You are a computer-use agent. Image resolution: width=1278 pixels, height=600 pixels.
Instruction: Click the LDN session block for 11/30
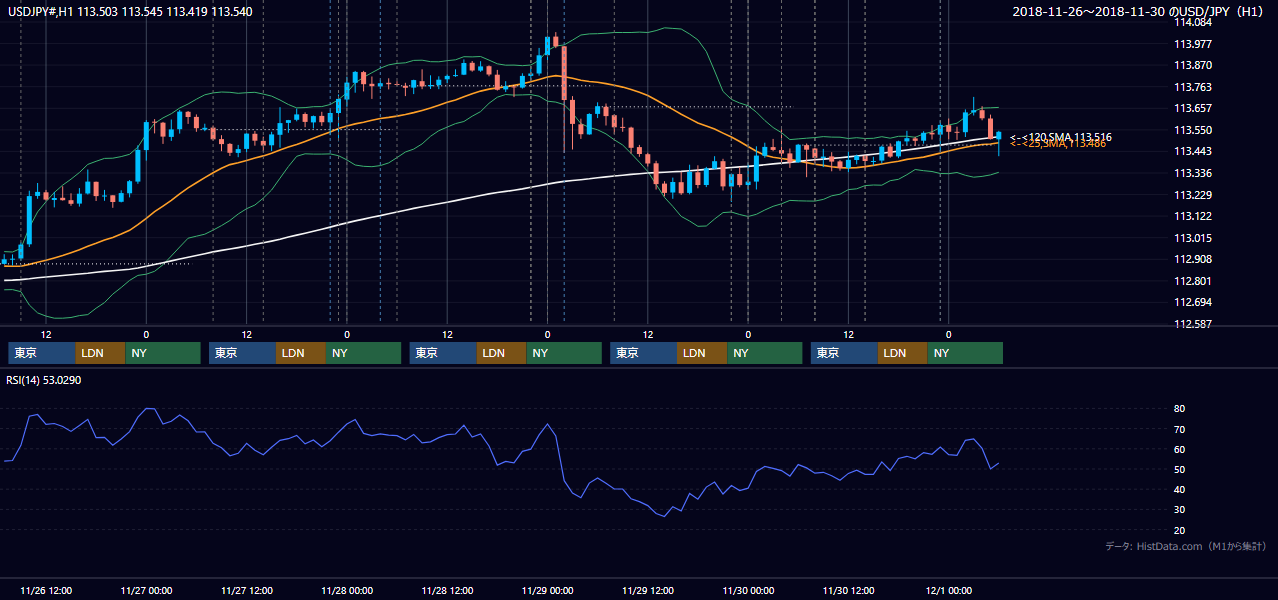click(904, 353)
